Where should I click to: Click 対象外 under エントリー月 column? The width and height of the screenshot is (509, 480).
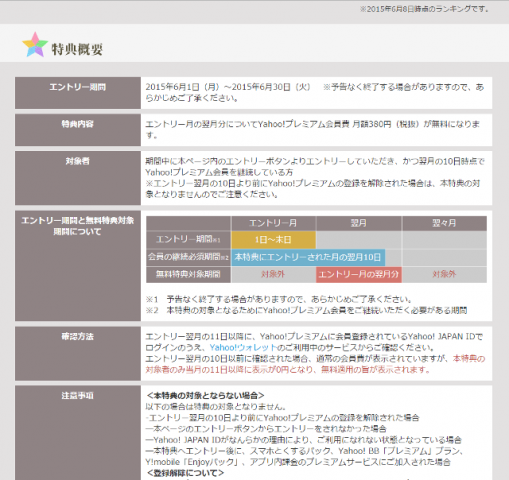tap(273, 274)
